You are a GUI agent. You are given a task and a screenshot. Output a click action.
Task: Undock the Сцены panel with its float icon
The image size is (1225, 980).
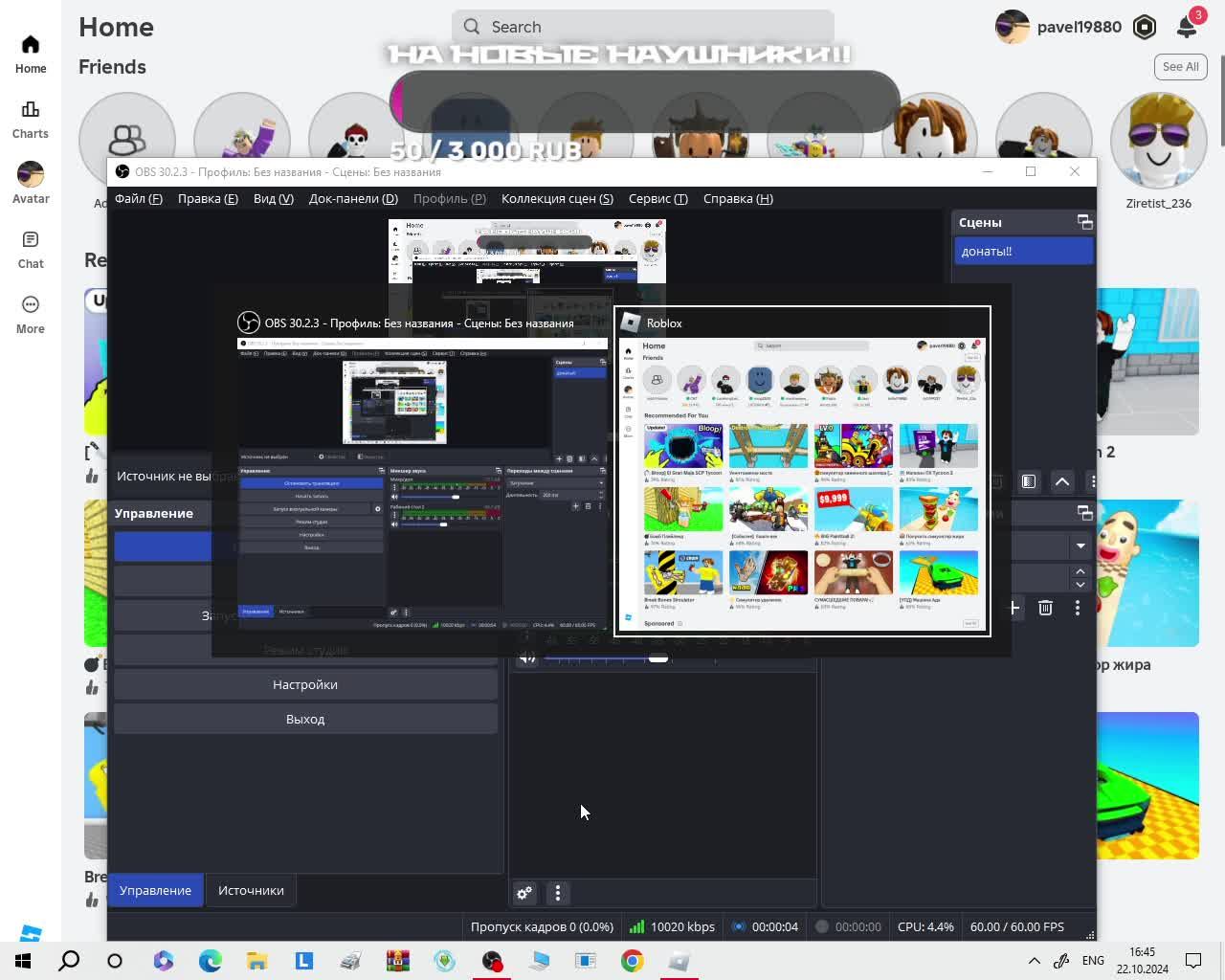pyautogui.click(x=1084, y=222)
